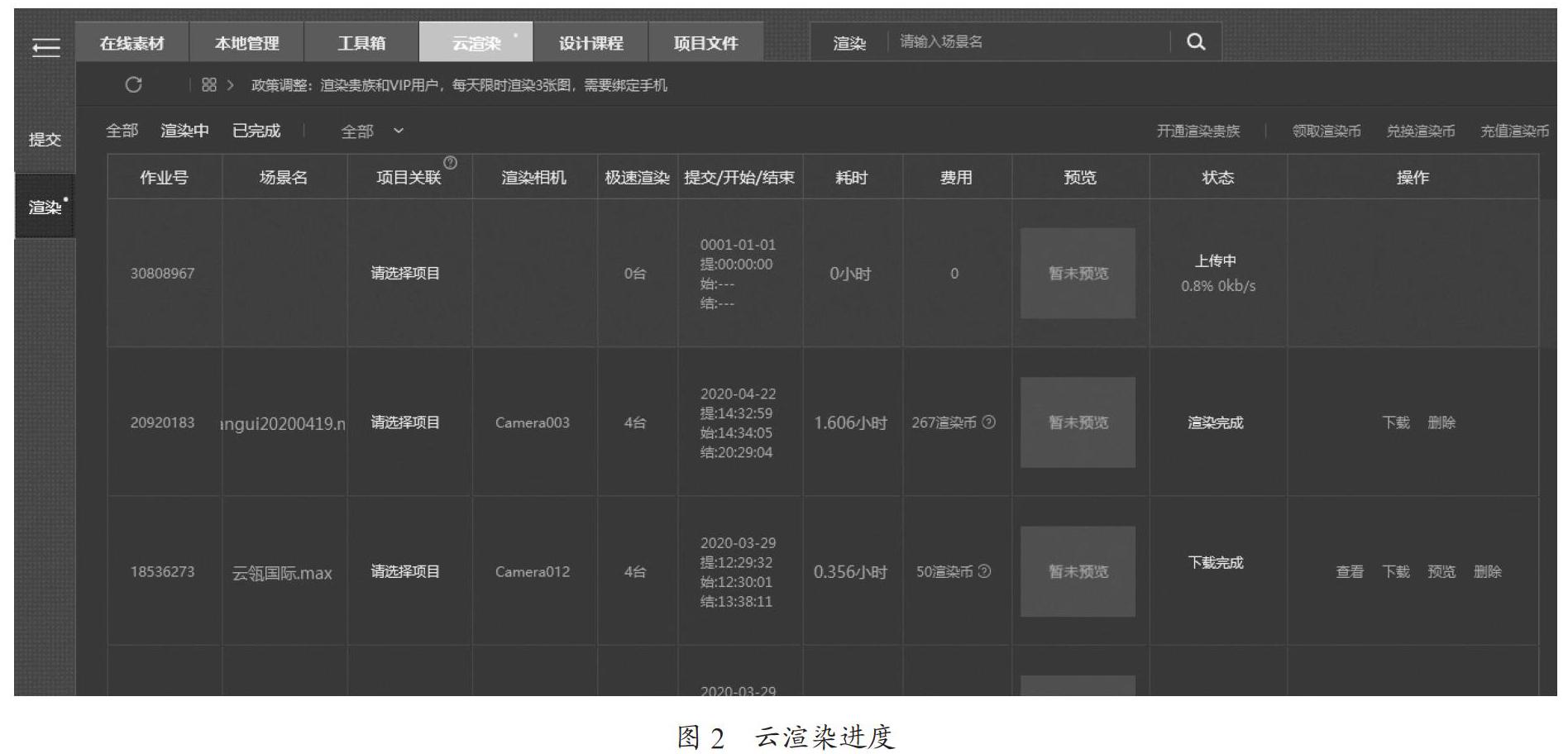The width and height of the screenshot is (1568, 754).
Task: Click scene name 云瓴国际.max
Action: pyautogui.click(x=282, y=573)
